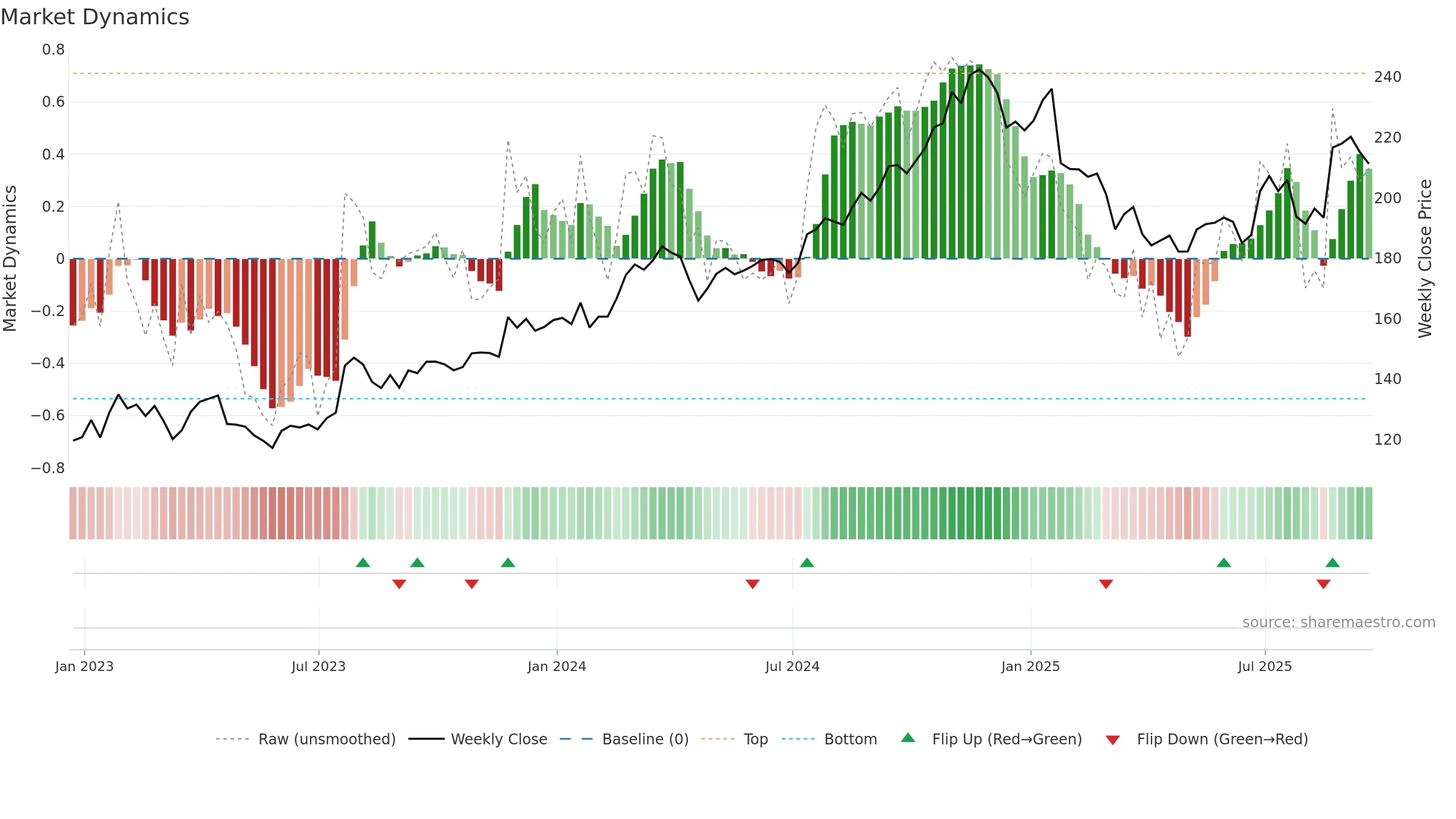Click the red Flip Down triangle in the legend
The width and height of the screenshot is (1456, 819).
pyautogui.click(x=1113, y=740)
